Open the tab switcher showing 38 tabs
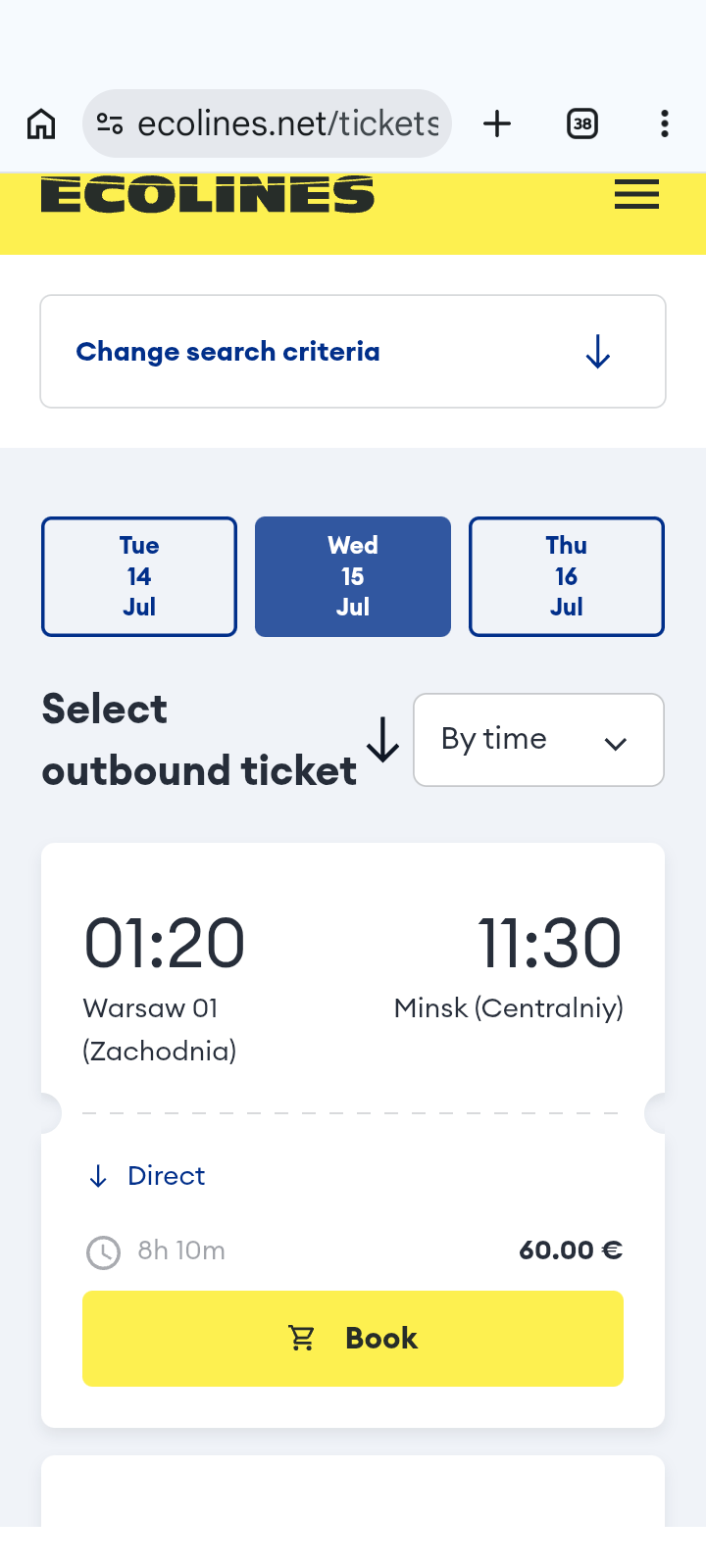The width and height of the screenshot is (706, 1568). click(582, 124)
